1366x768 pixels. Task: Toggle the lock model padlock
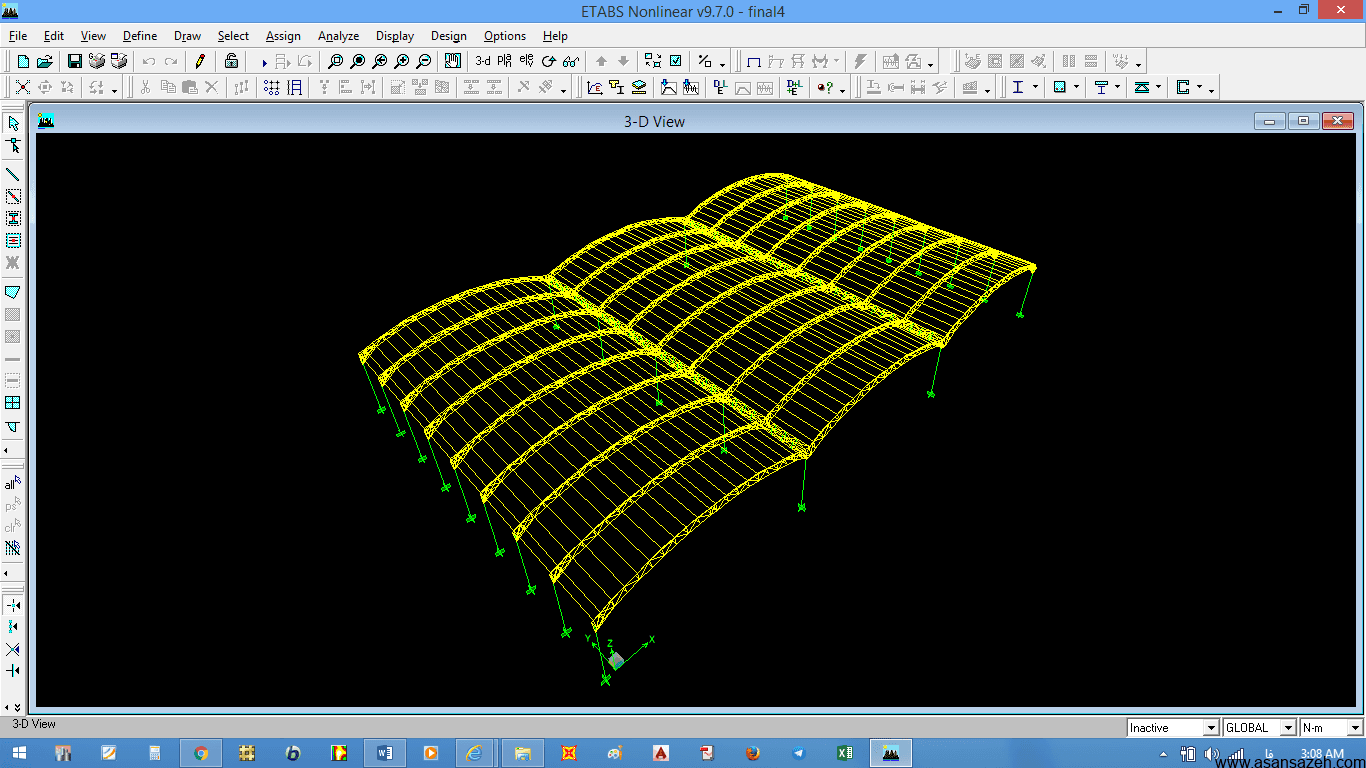click(231, 61)
